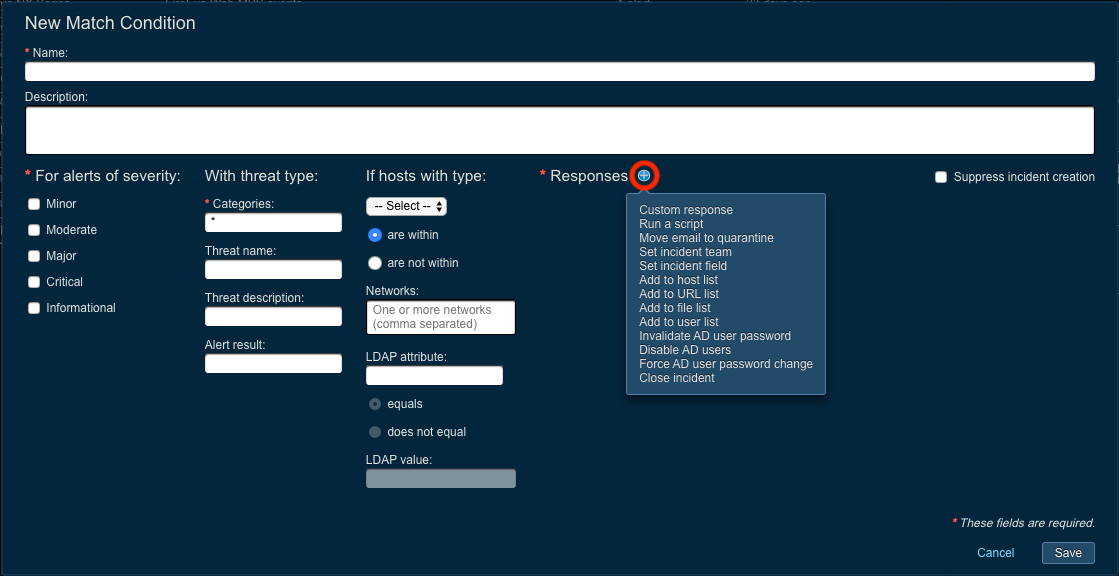Choose the 'are within' radio button

click(375, 235)
